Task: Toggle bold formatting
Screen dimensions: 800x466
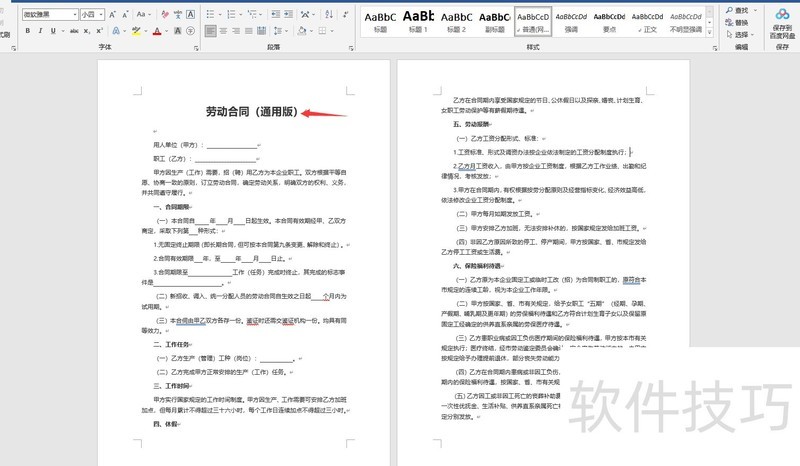Action: tap(27, 31)
